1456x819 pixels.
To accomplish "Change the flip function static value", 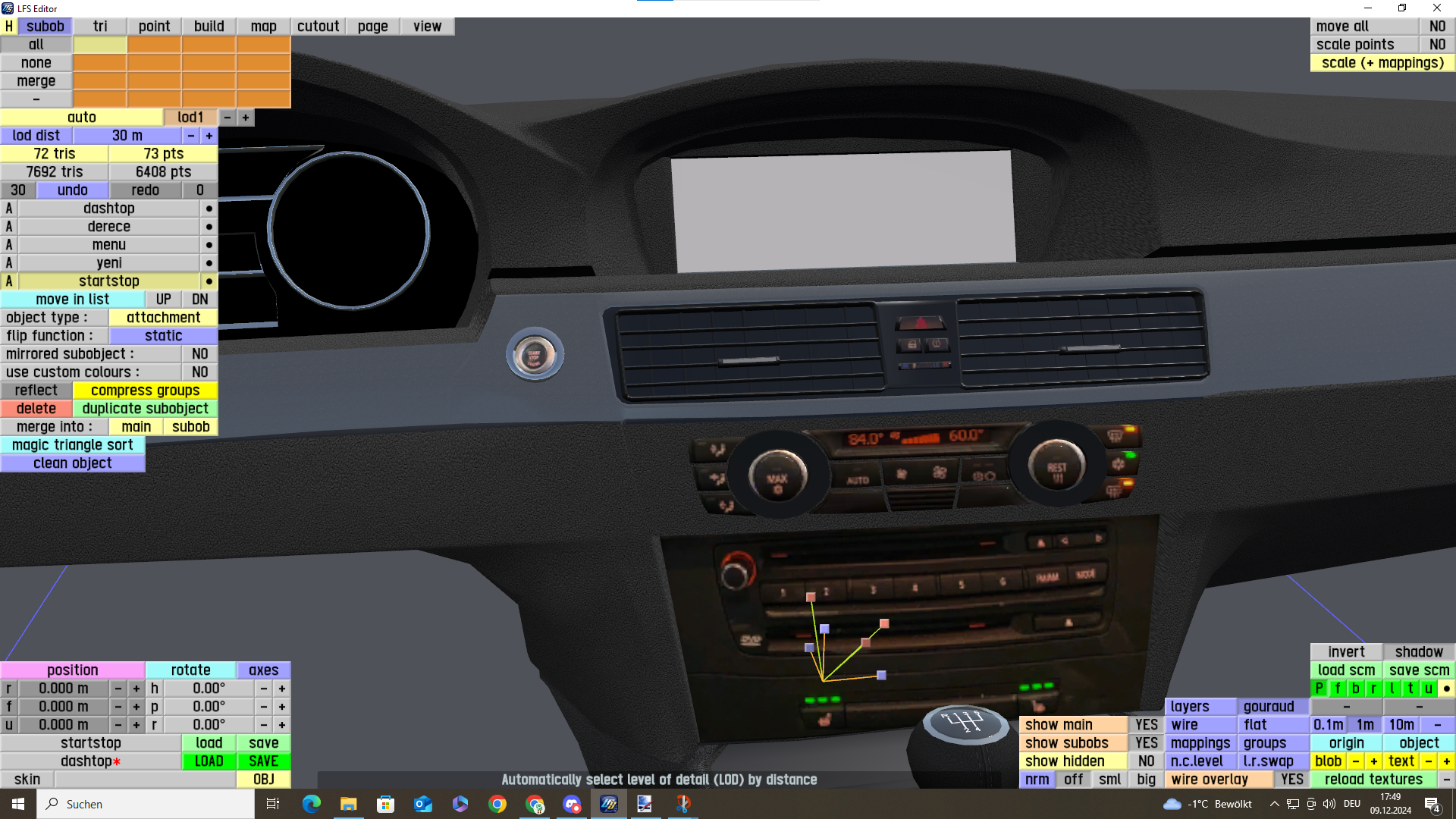I will coord(163,336).
